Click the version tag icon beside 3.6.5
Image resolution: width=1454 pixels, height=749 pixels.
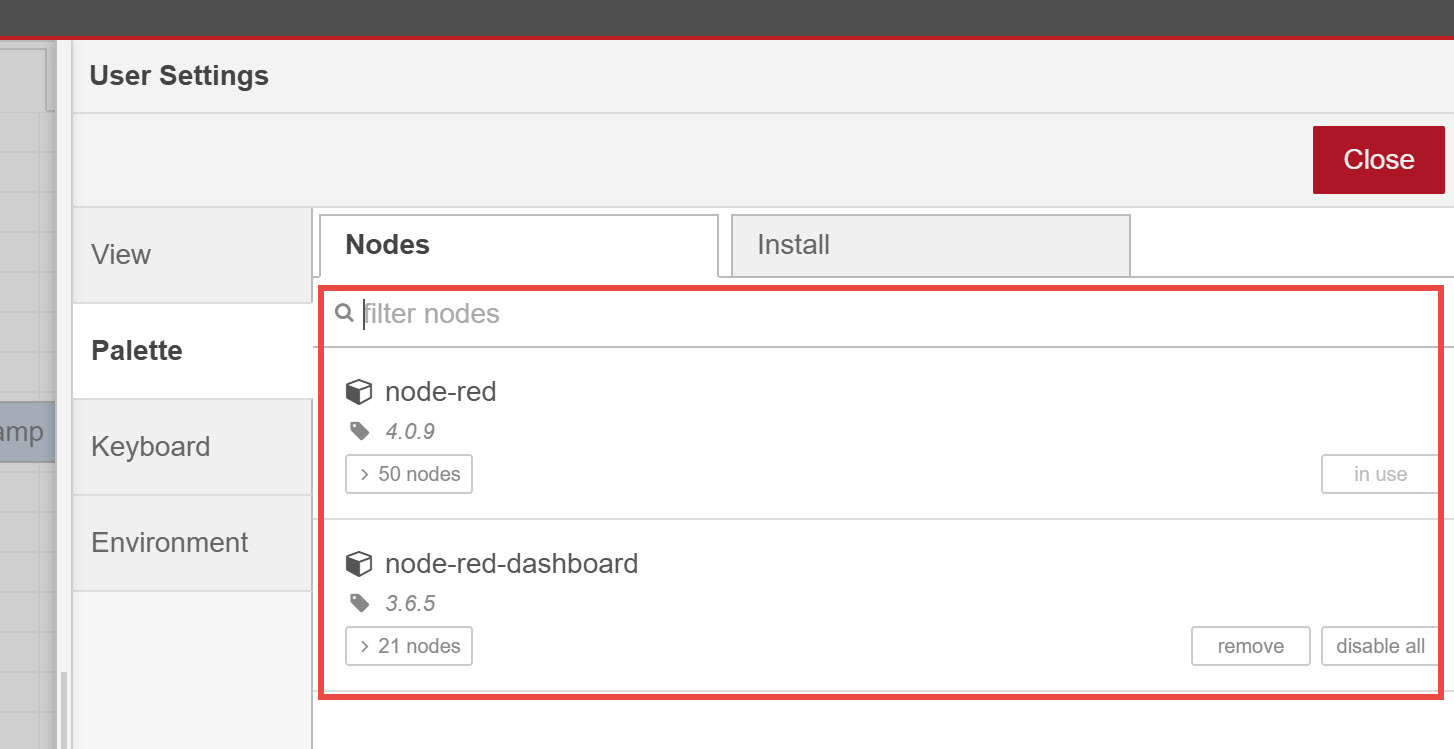coord(360,603)
